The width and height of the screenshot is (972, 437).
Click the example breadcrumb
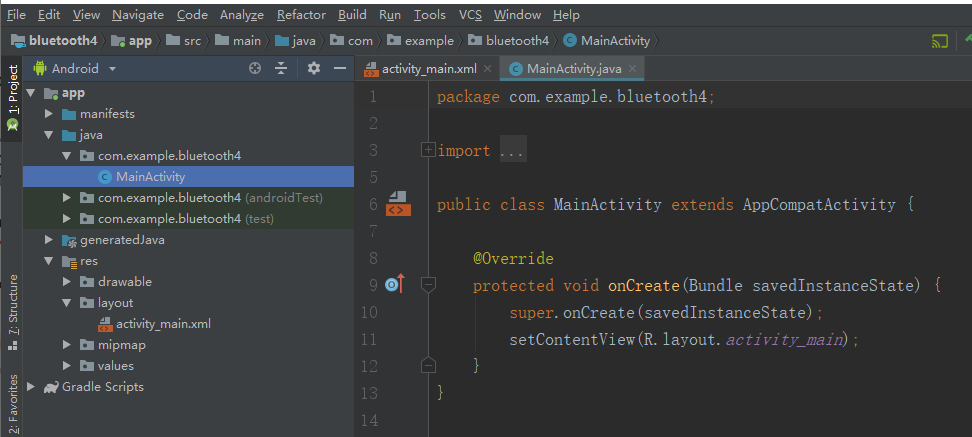tap(420, 41)
